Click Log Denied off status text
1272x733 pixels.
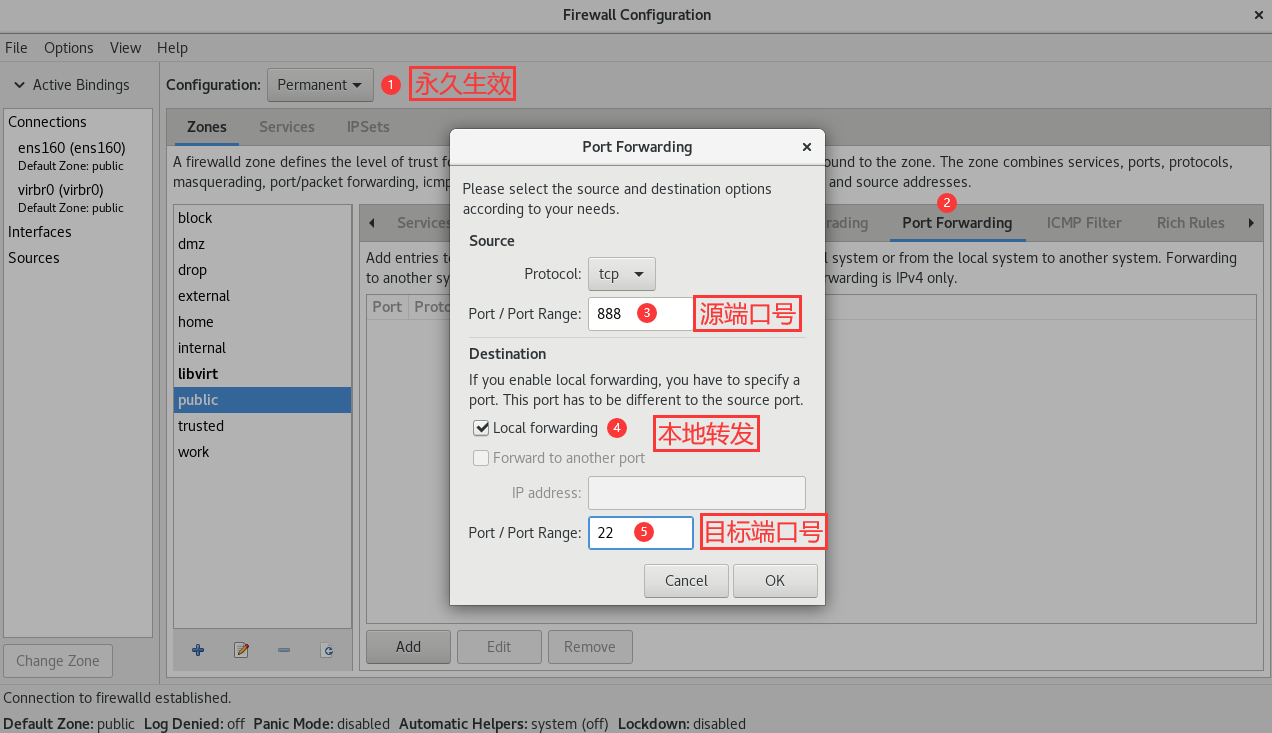(x=194, y=724)
